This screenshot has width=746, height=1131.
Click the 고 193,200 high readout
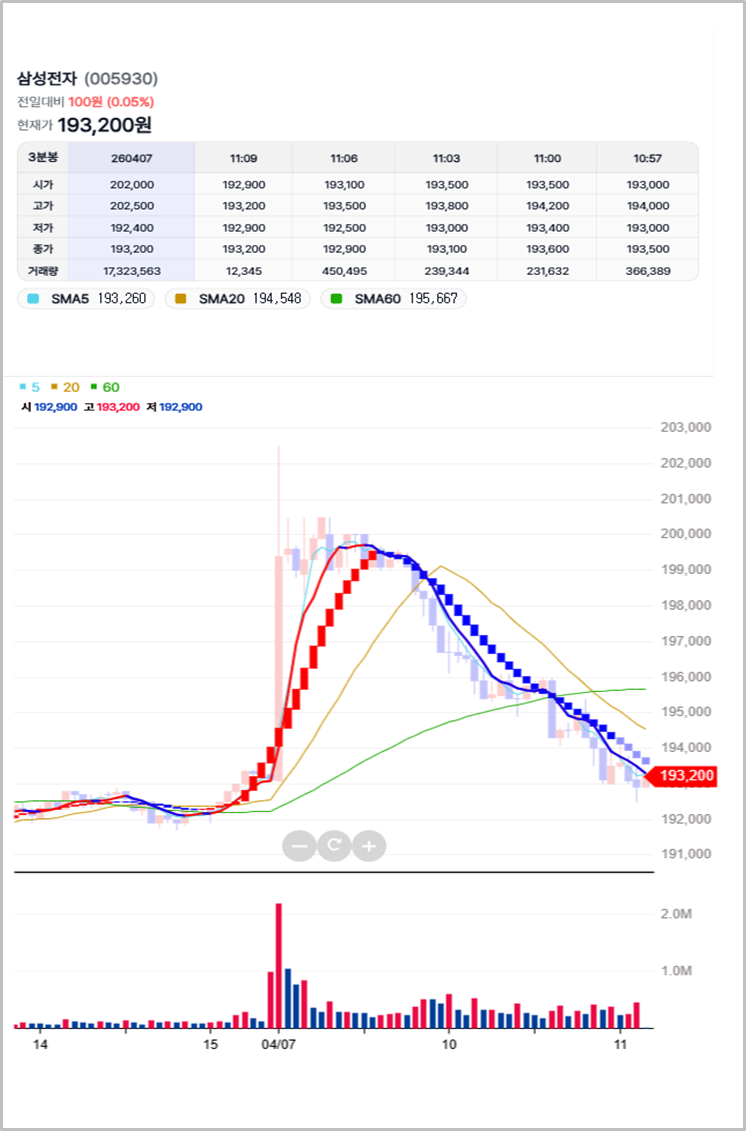112,407
